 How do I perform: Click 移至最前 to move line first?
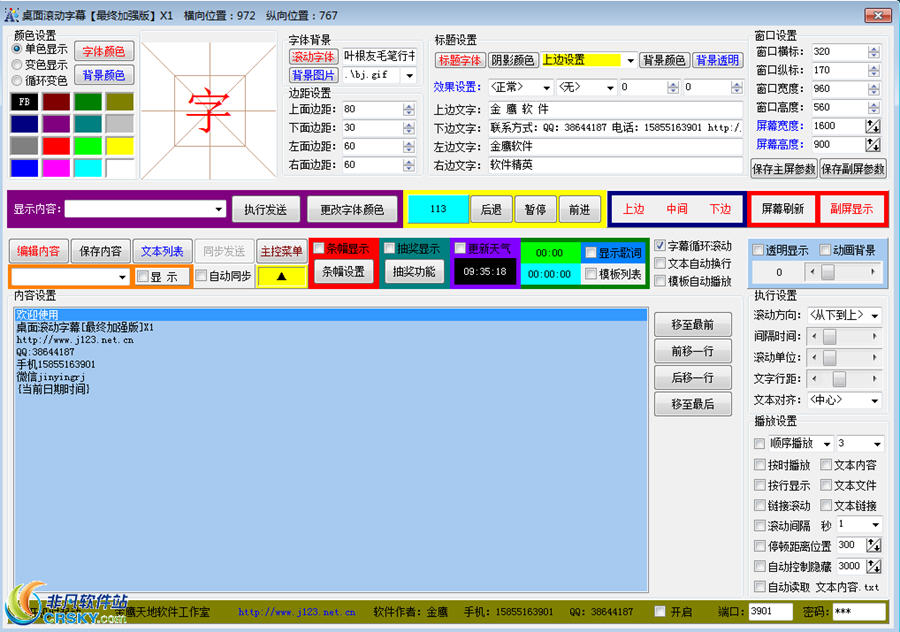[693, 323]
